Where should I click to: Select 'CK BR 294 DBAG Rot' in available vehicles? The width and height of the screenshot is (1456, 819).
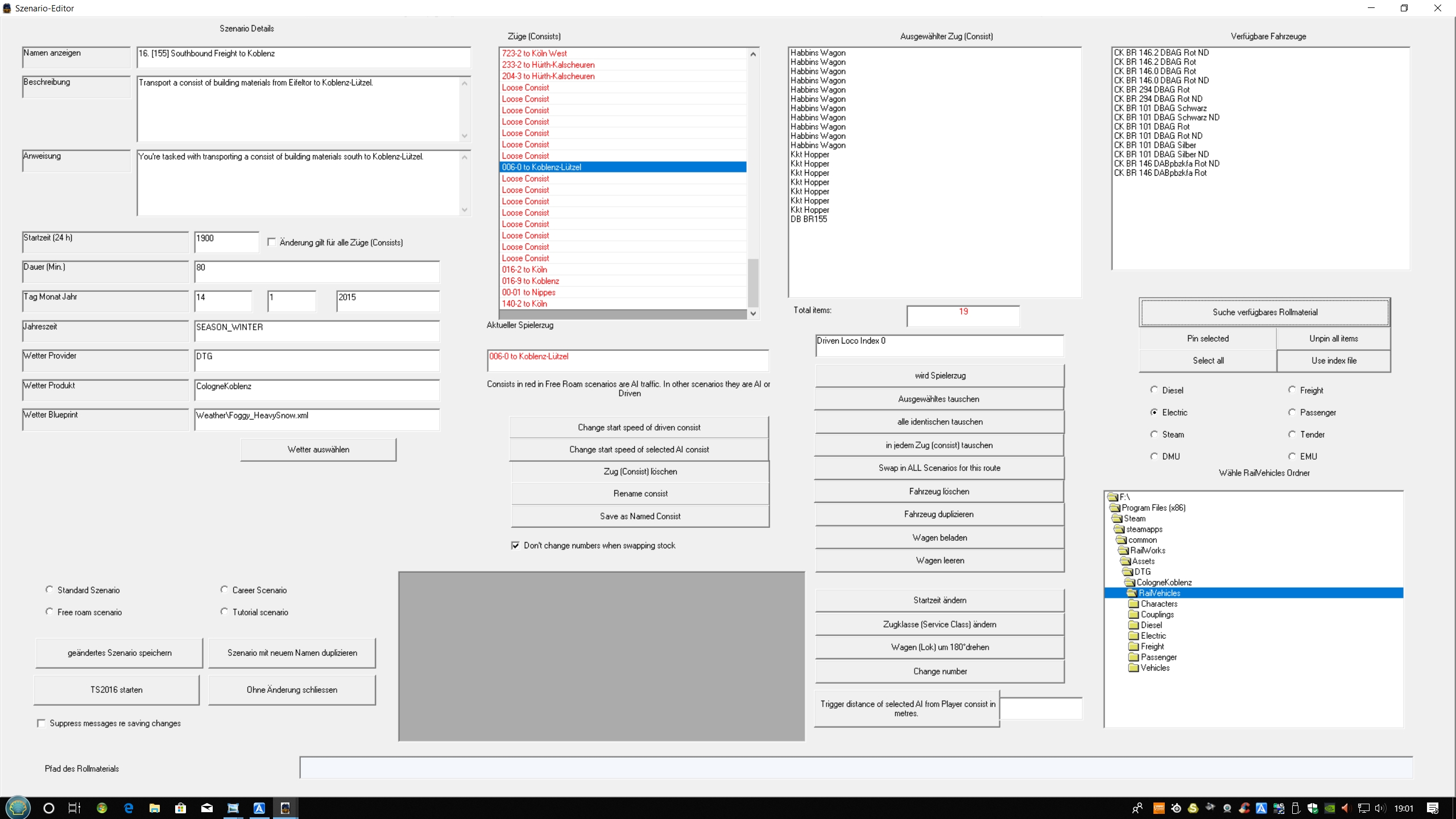click(1152, 89)
